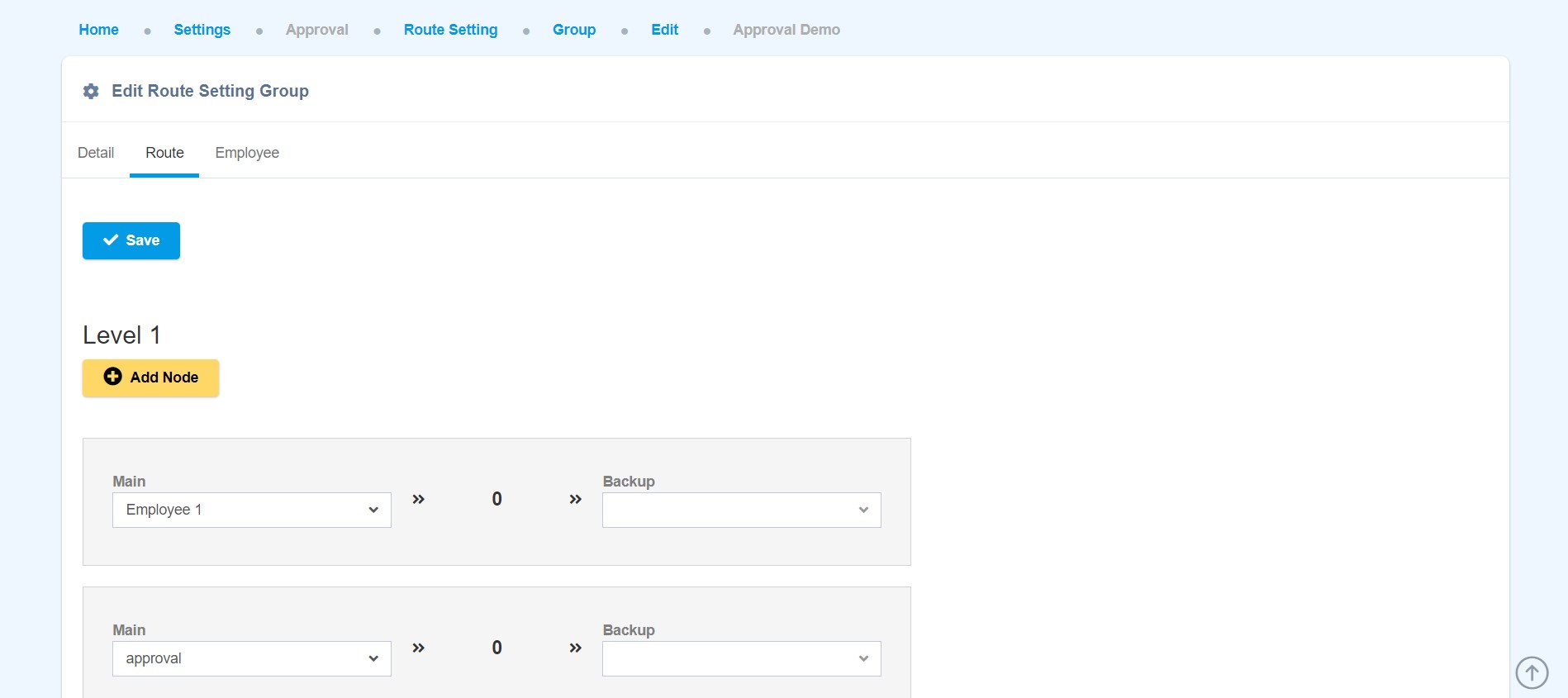The image size is (1568, 698).
Task: Navigate to Route Setting breadcrumb
Action: tap(450, 30)
